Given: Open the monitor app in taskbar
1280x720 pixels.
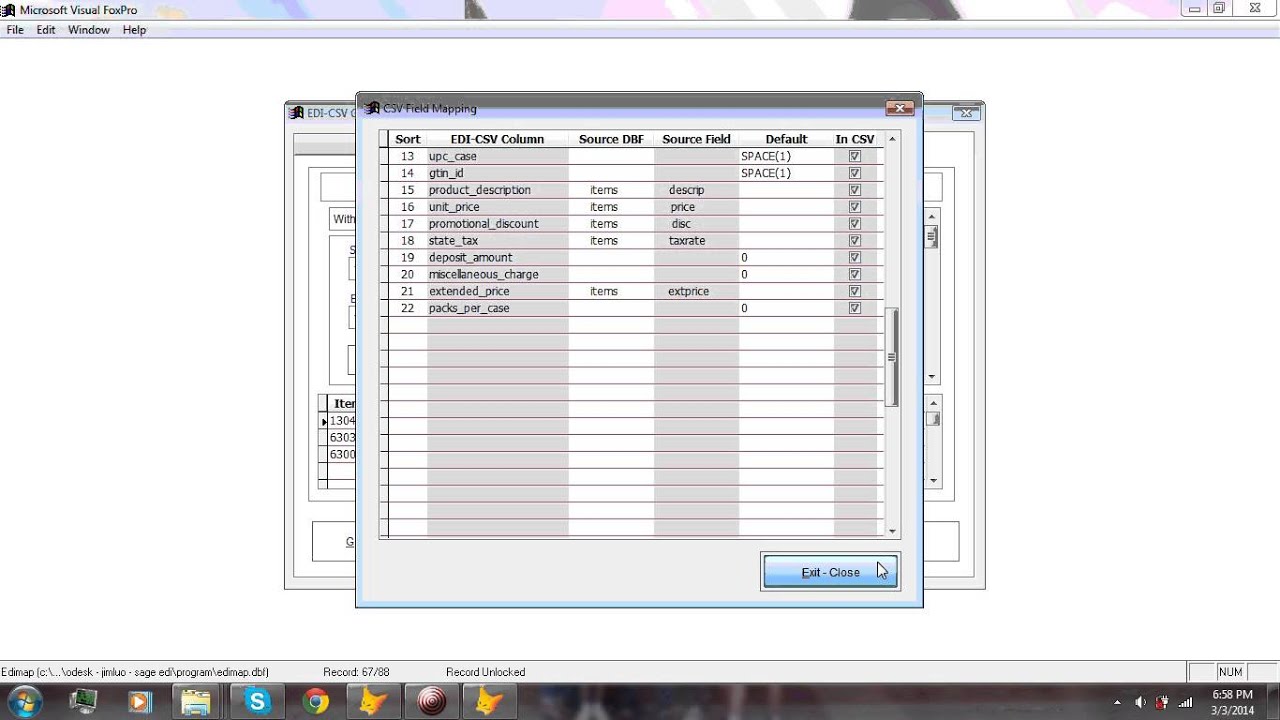Looking at the screenshot, I should [x=84, y=702].
